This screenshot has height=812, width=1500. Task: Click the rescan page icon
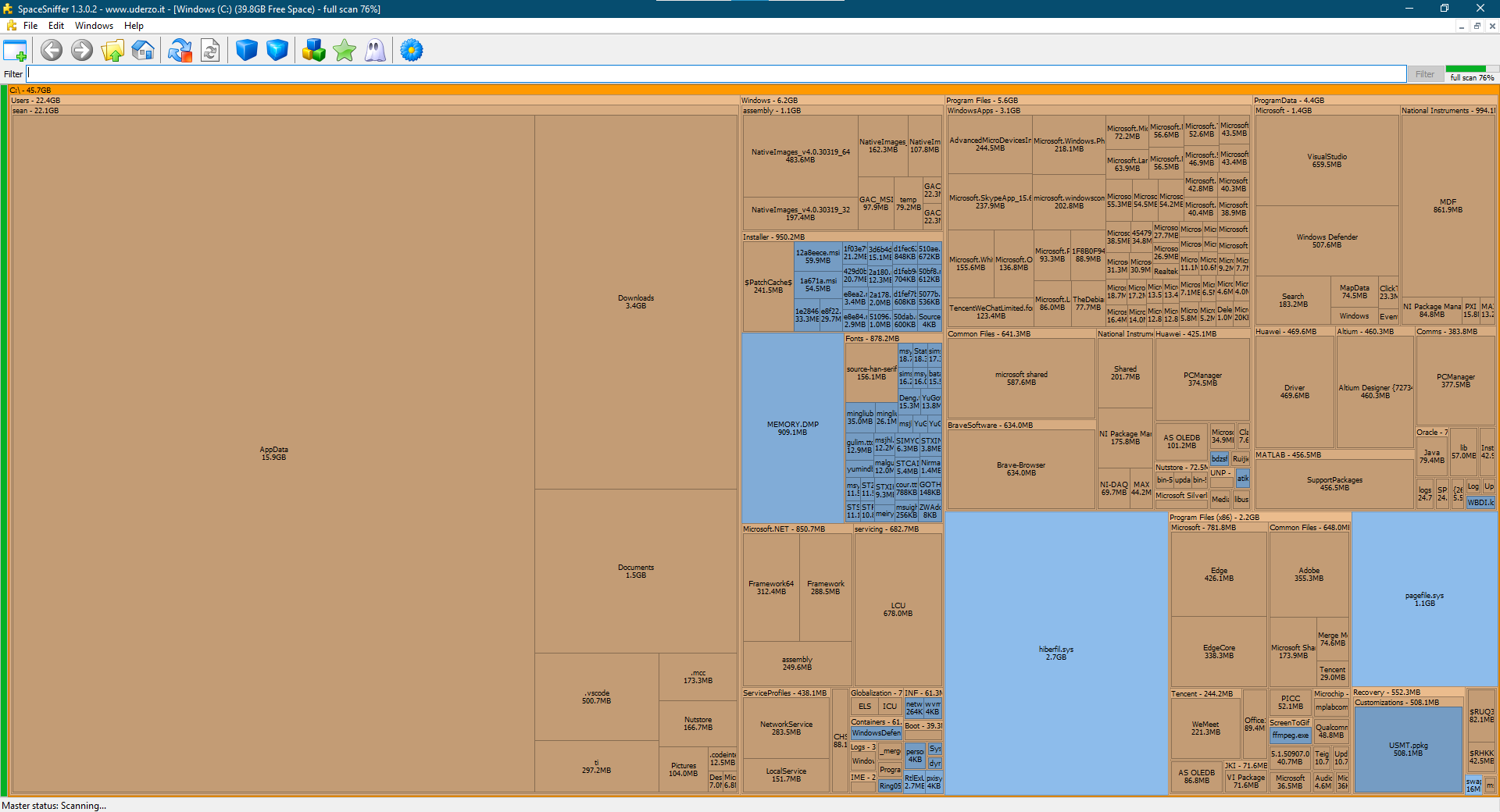[210, 51]
